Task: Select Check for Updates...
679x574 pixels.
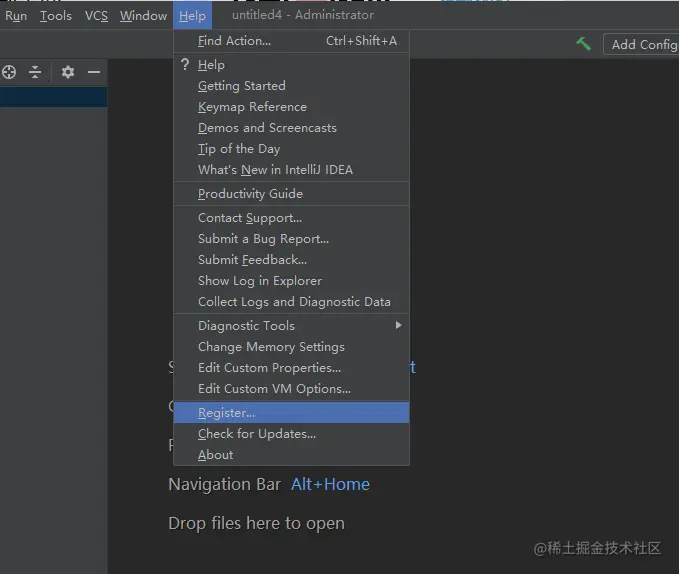Action: pos(291,434)
